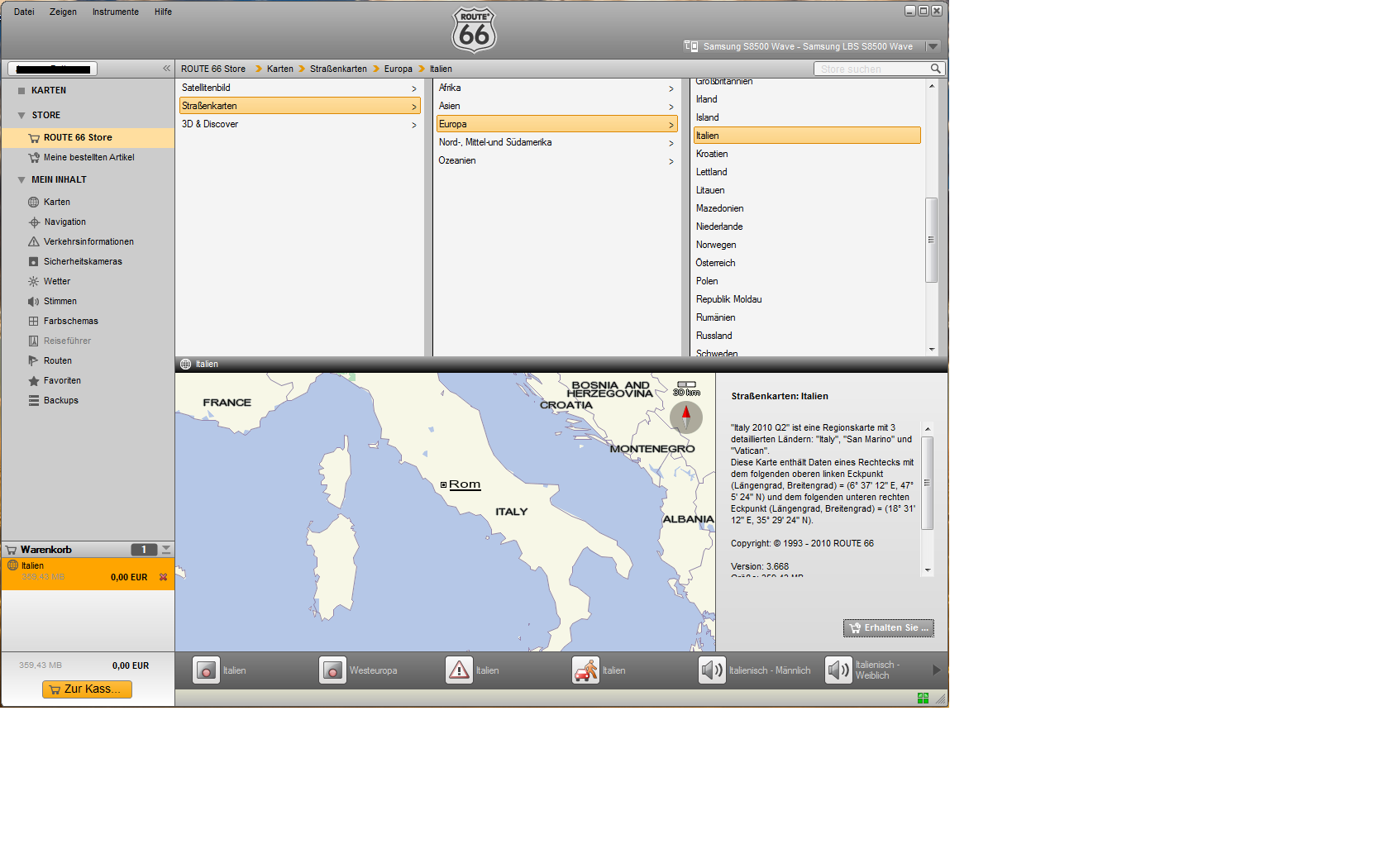Click the description text scrollbar thumb
The height and width of the screenshot is (868, 1389).
pyautogui.click(x=927, y=483)
